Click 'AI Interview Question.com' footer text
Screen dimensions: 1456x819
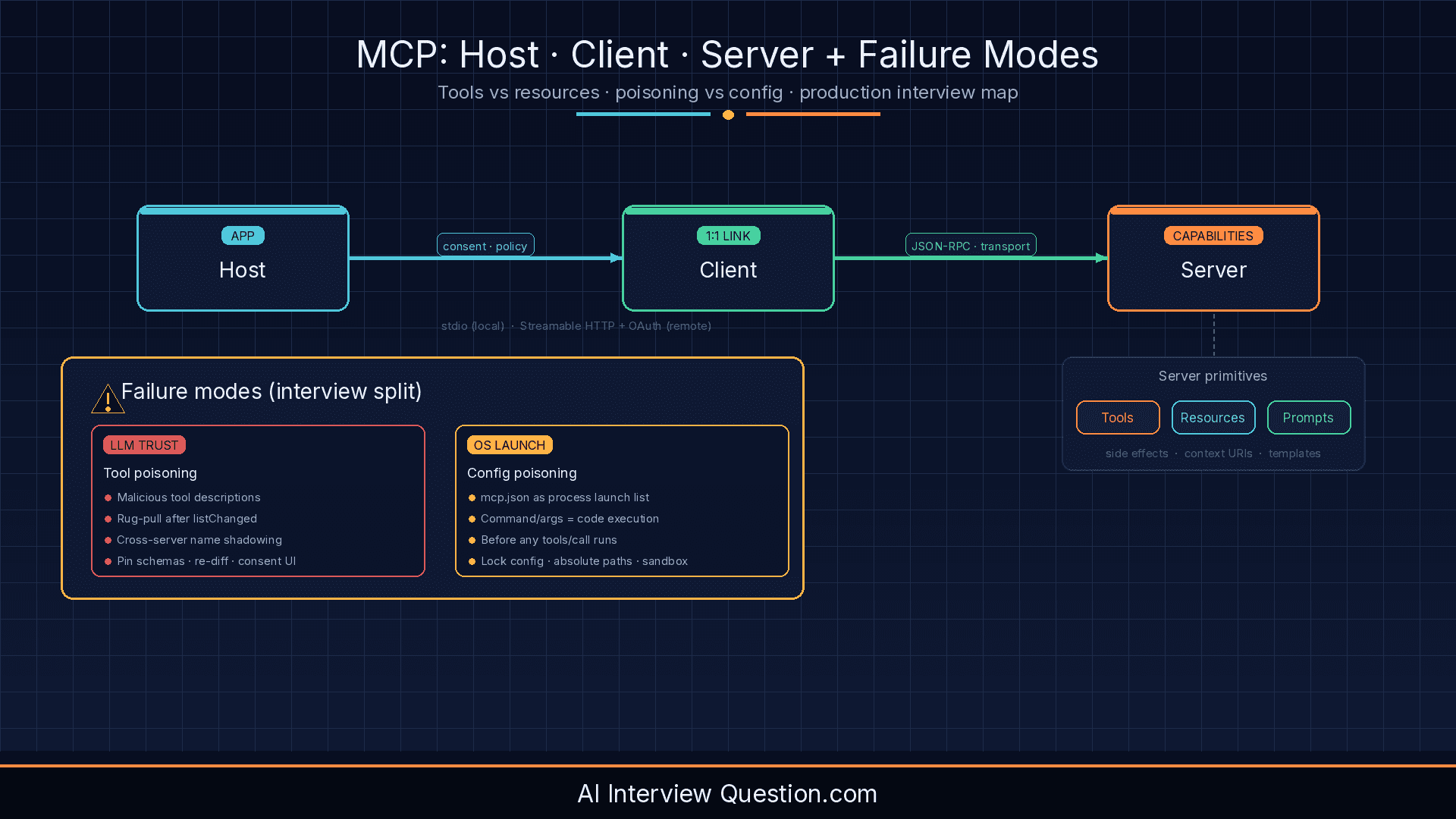pos(727,793)
